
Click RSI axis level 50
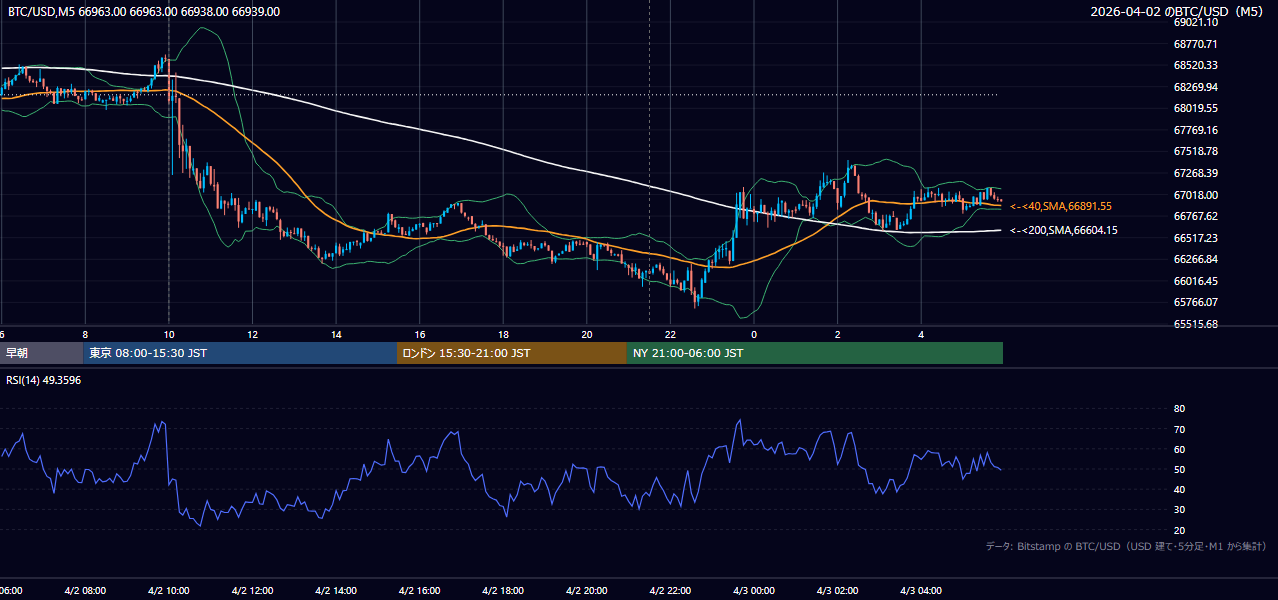tap(1179, 469)
